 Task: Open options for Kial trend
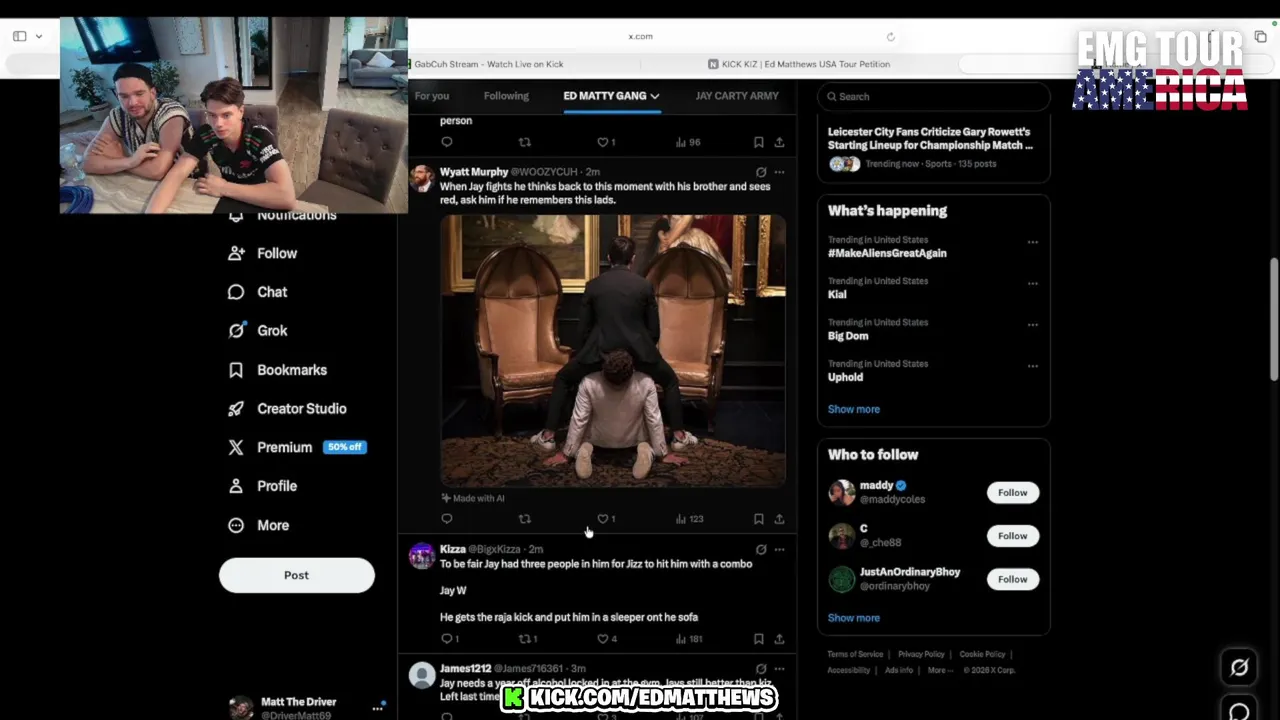[1032, 283]
